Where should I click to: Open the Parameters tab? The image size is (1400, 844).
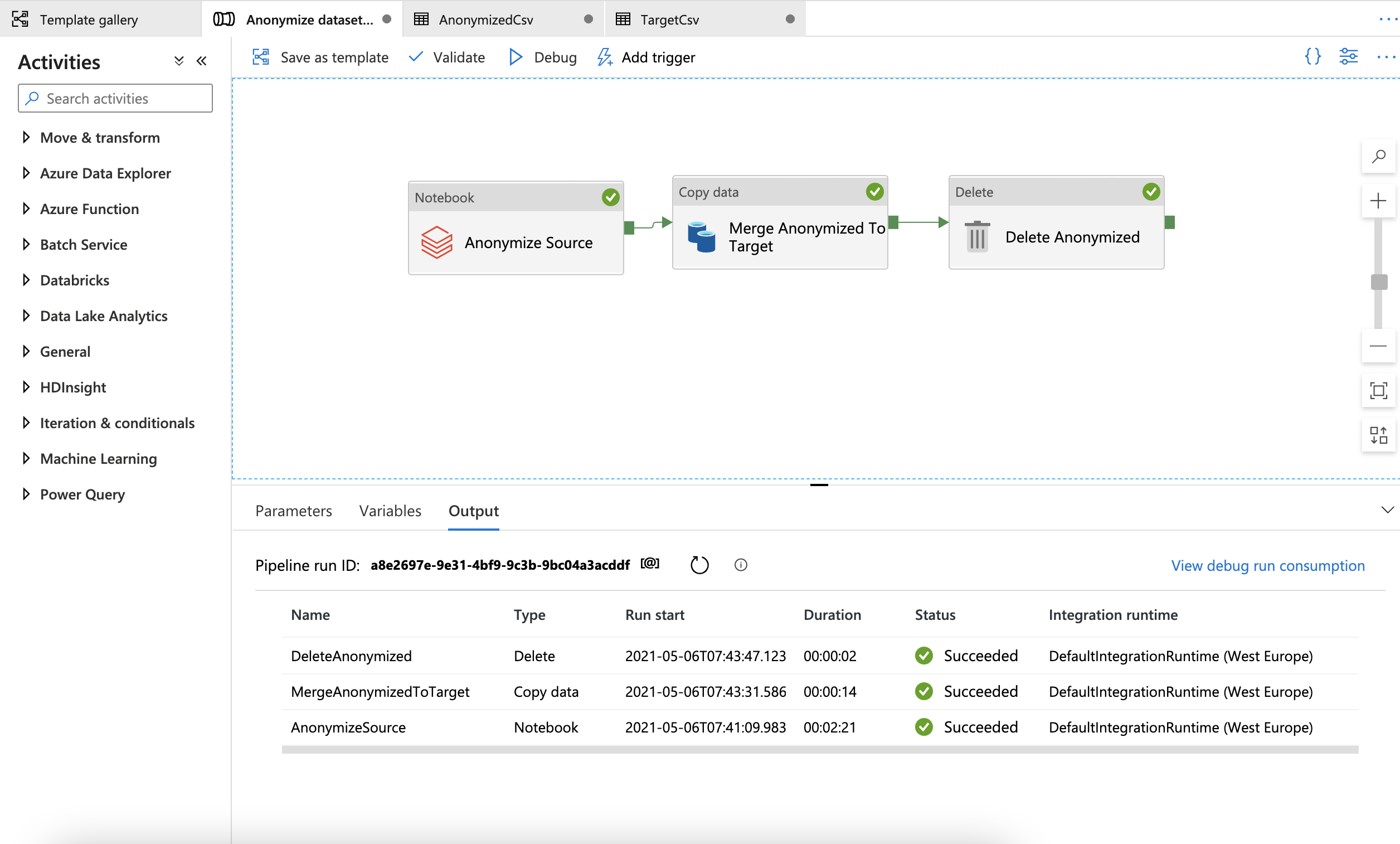pyautogui.click(x=294, y=511)
